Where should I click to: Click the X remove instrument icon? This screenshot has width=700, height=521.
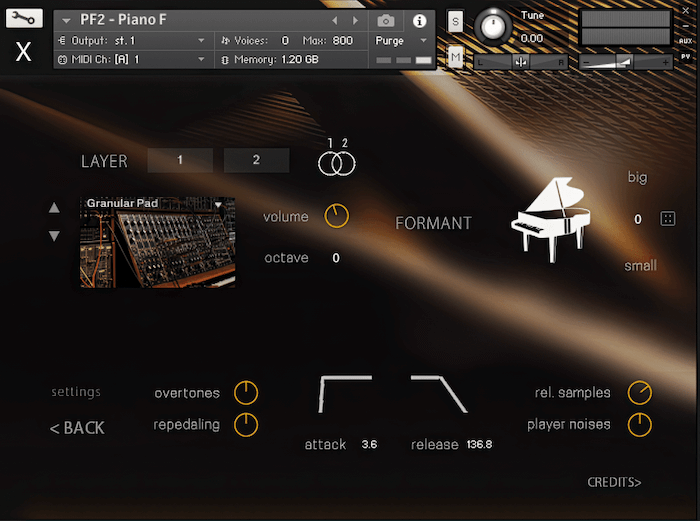[23, 52]
